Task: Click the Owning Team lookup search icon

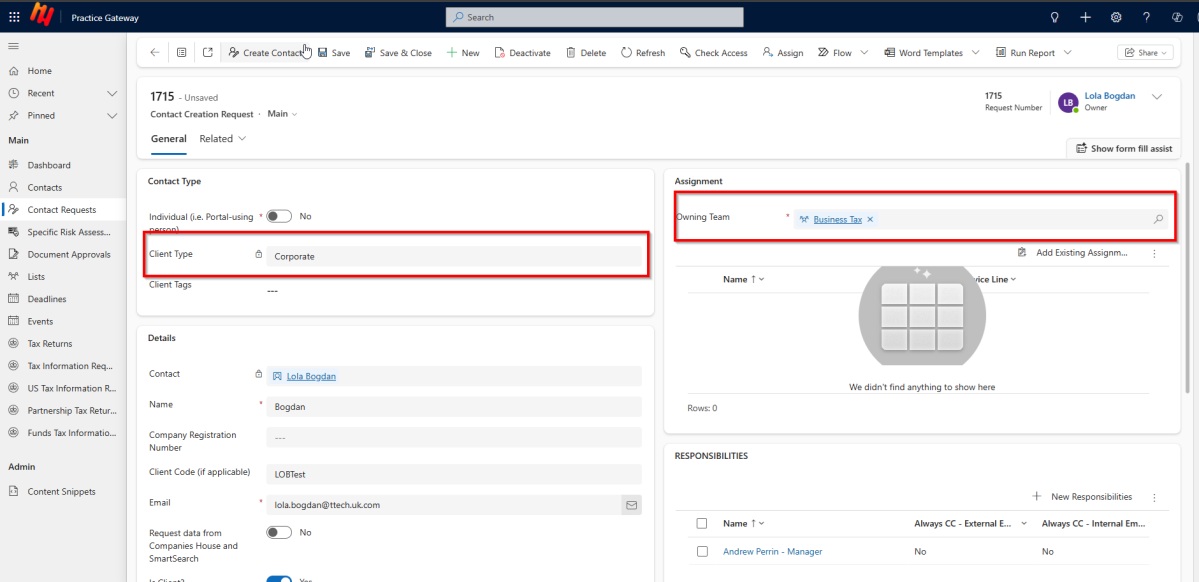Action: coord(1158,219)
